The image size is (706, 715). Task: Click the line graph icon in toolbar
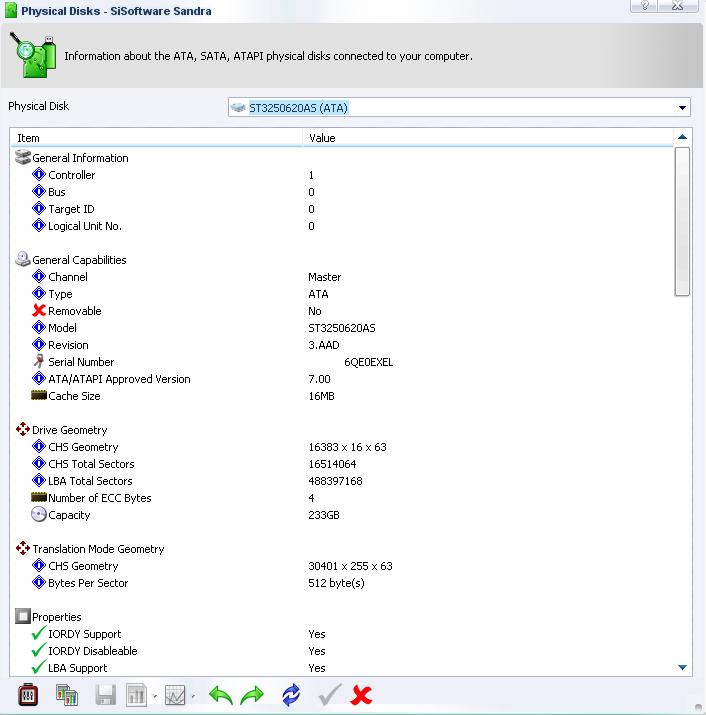click(175, 695)
